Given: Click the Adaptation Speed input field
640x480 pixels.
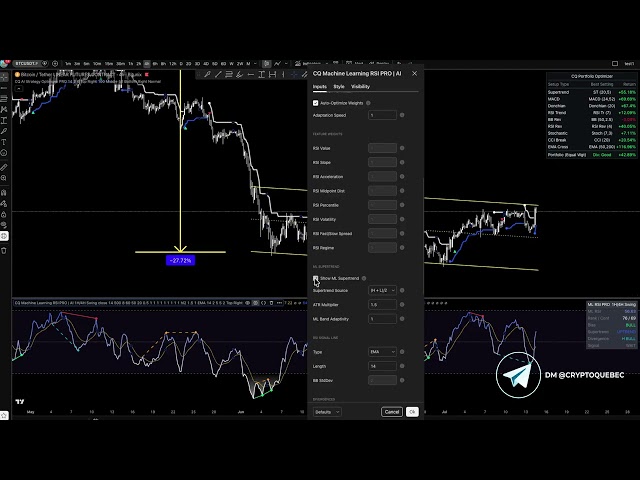Looking at the screenshot, I should (382, 115).
